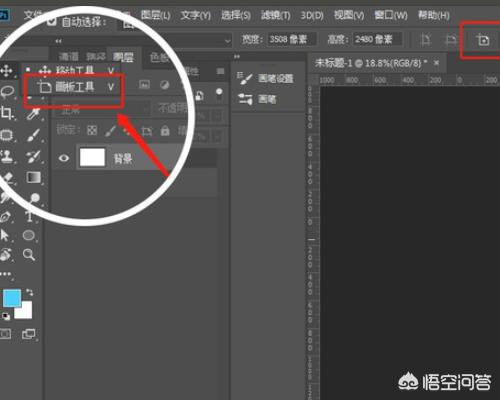This screenshot has height=400, width=500.
Task: Toggle the lock all padlock icon
Action: pyautogui.click(x=165, y=130)
